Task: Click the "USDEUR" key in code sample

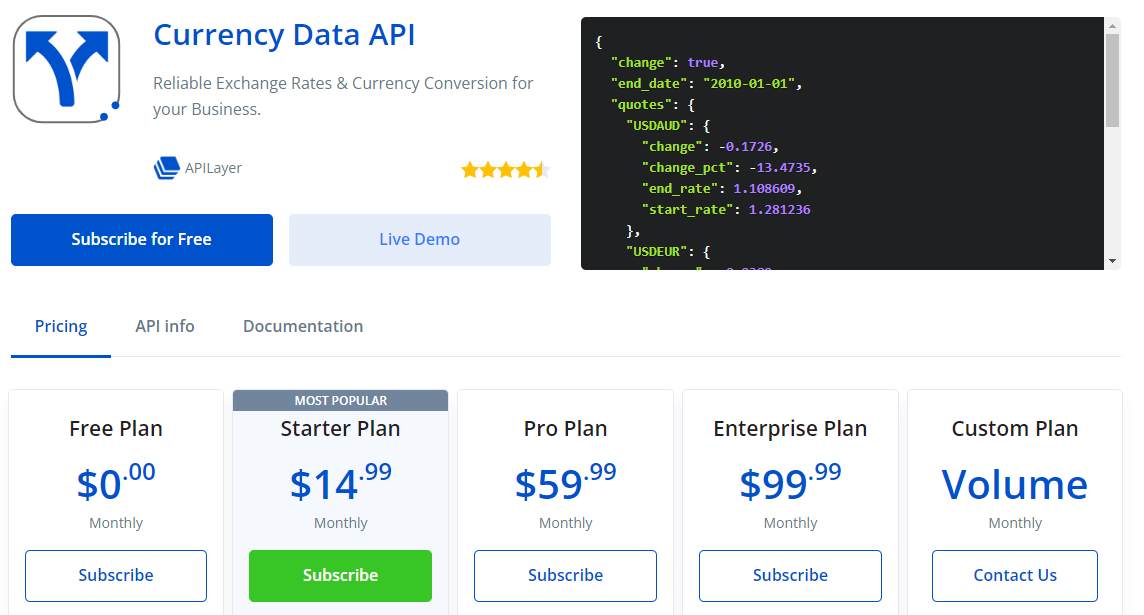Action: (x=657, y=252)
